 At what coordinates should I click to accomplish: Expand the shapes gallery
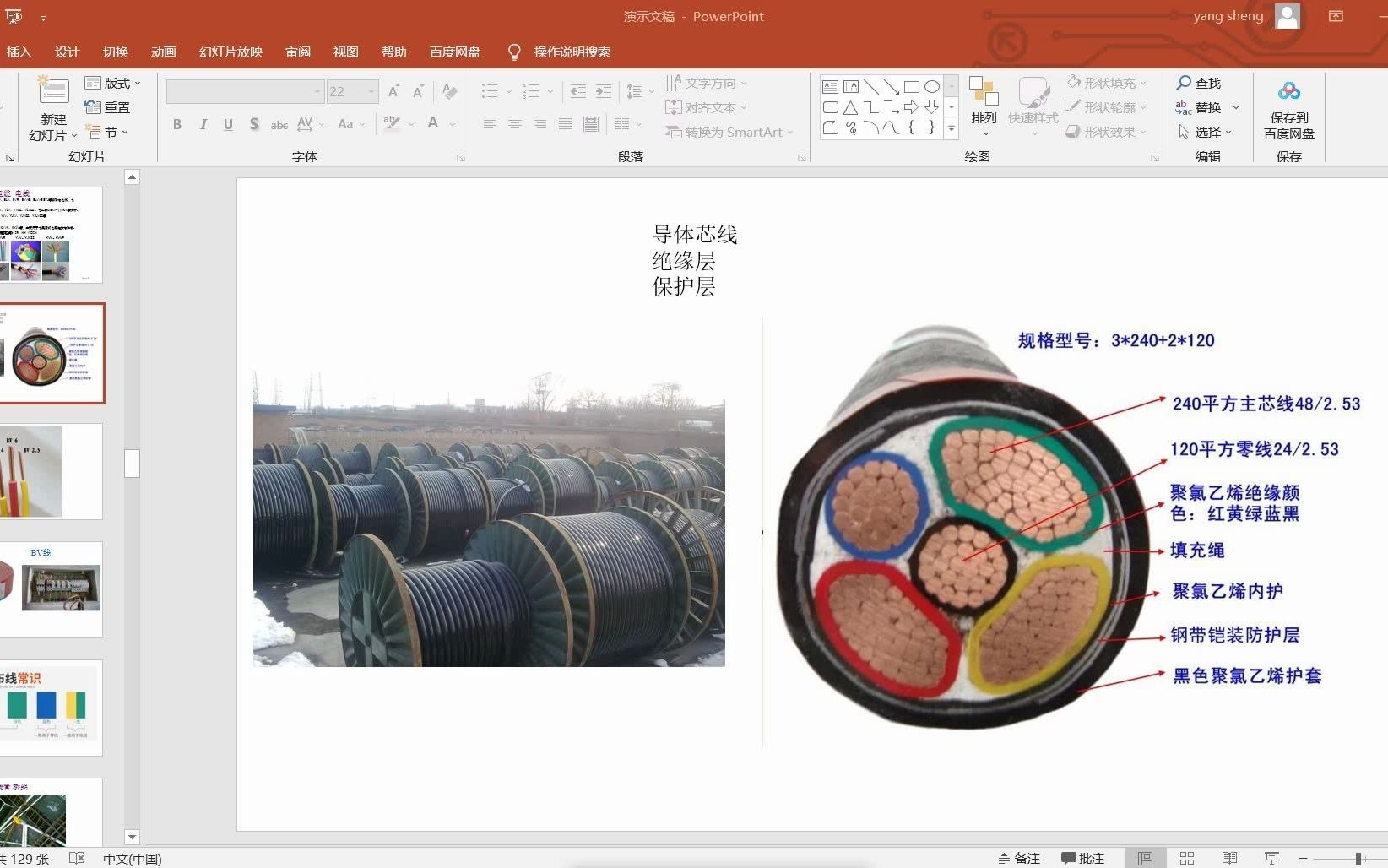(952, 128)
